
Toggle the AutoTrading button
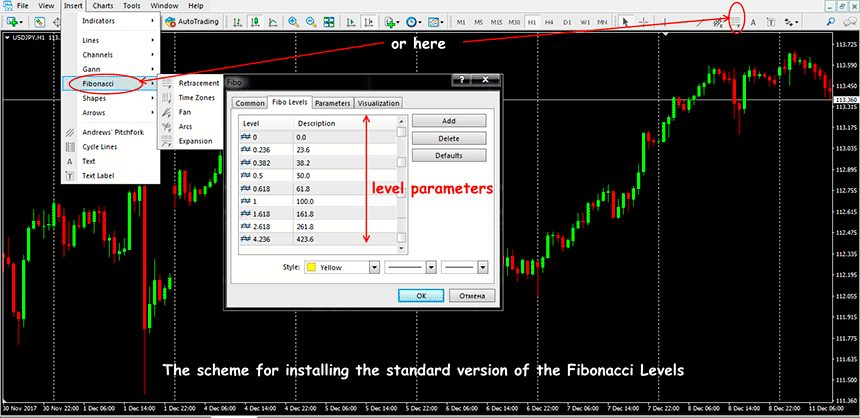[x=192, y=22]
